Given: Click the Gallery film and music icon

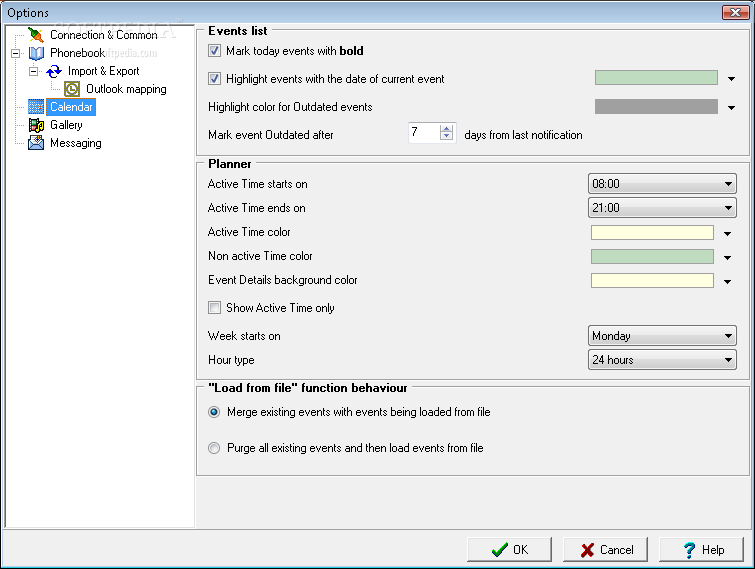Looking at the screenshot, I should tap(36, 125).
